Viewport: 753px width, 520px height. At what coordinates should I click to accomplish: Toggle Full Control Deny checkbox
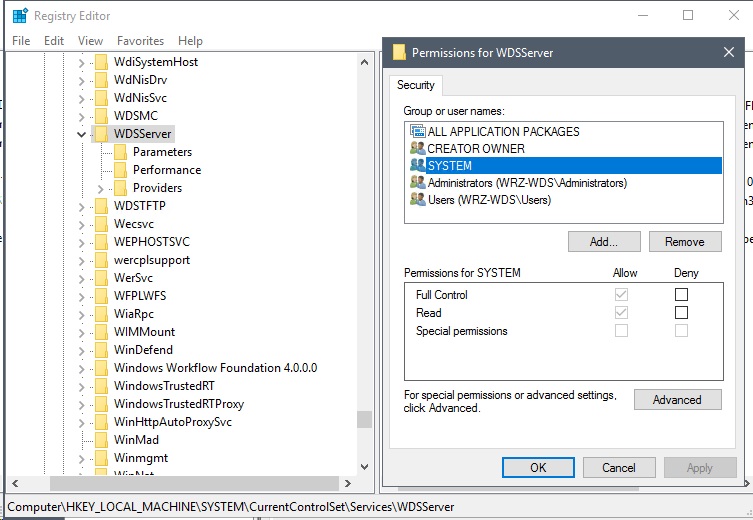click(x=681, y=294)
